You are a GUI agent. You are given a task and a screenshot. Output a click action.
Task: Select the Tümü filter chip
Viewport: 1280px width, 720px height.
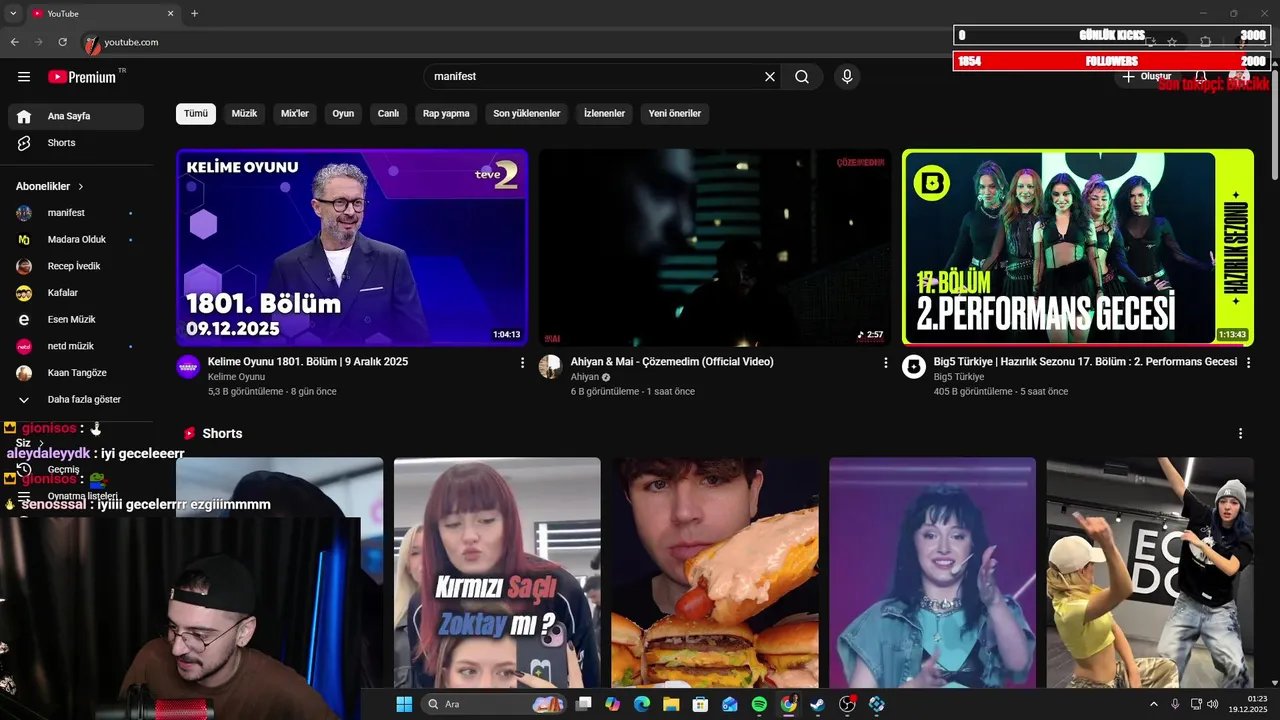coord(196,114)
